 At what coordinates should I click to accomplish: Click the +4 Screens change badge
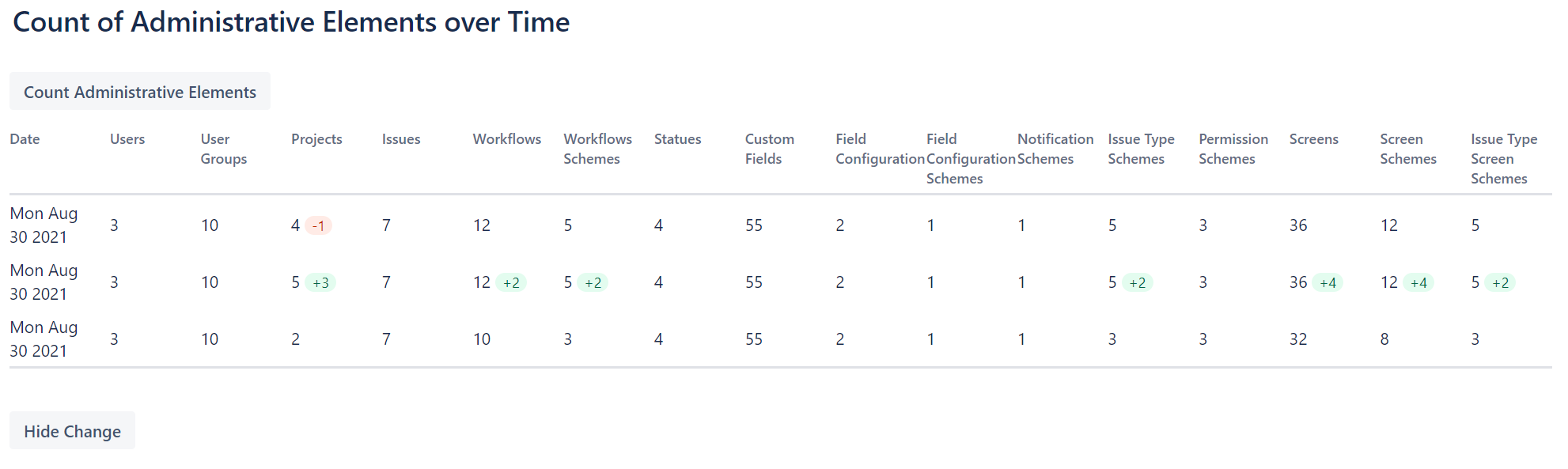click(1327, 282)
